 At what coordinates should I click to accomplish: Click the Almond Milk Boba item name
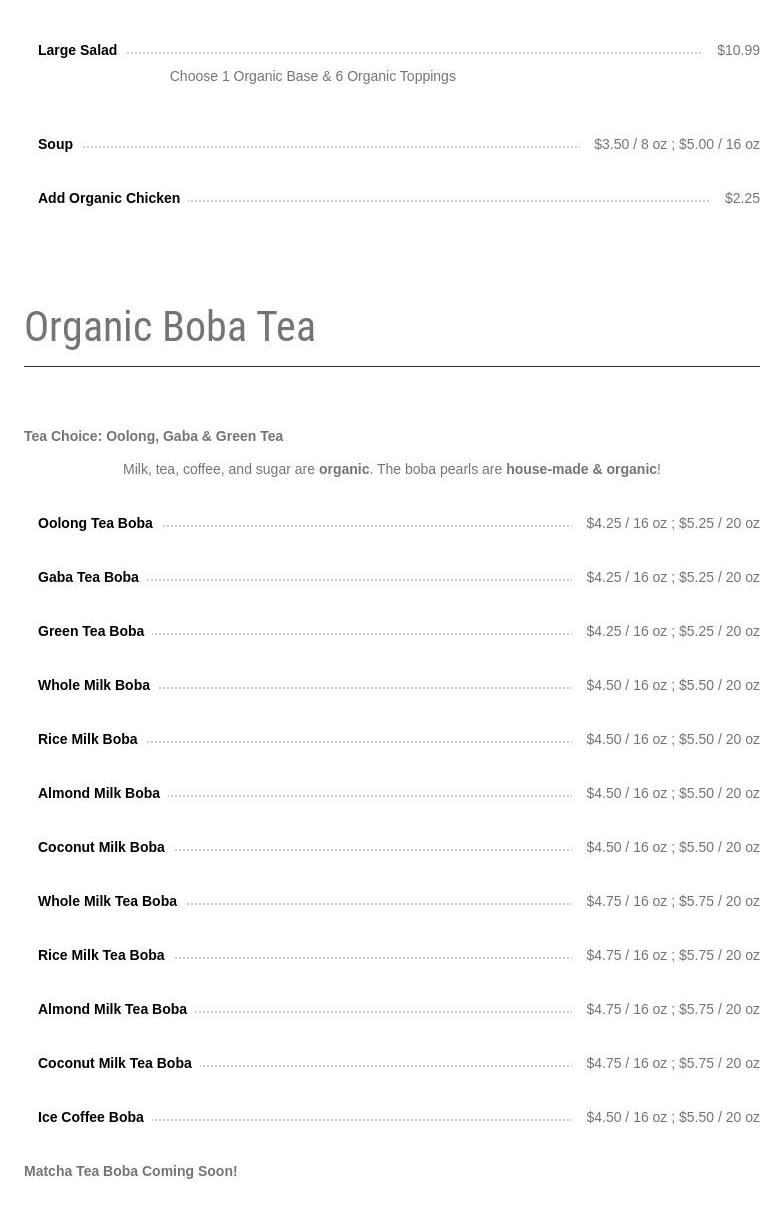pos(99,793)
